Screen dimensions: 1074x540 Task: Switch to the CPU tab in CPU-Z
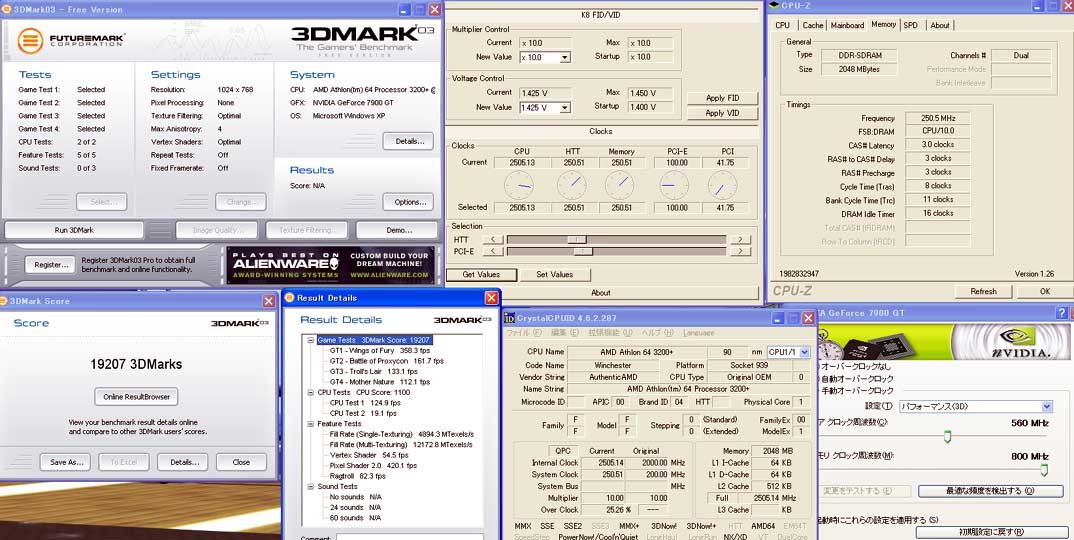[x=782, y=25]
